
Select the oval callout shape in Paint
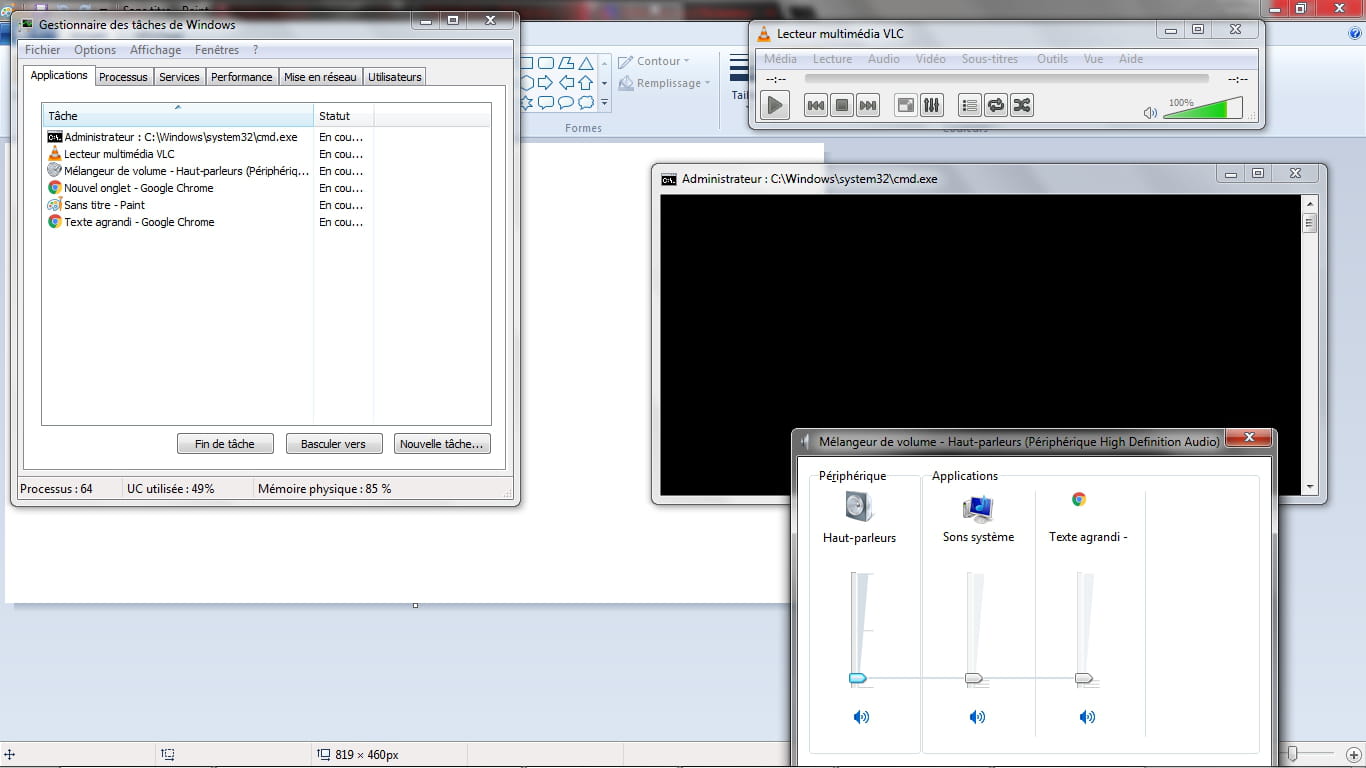click(x=566, y=102)
